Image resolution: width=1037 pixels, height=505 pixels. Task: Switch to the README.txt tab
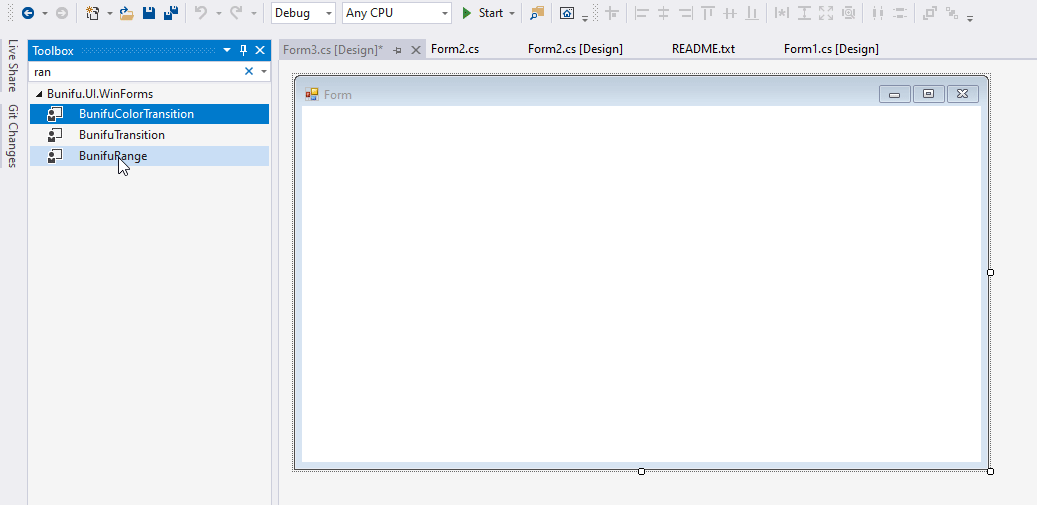[x=703, y=49]
